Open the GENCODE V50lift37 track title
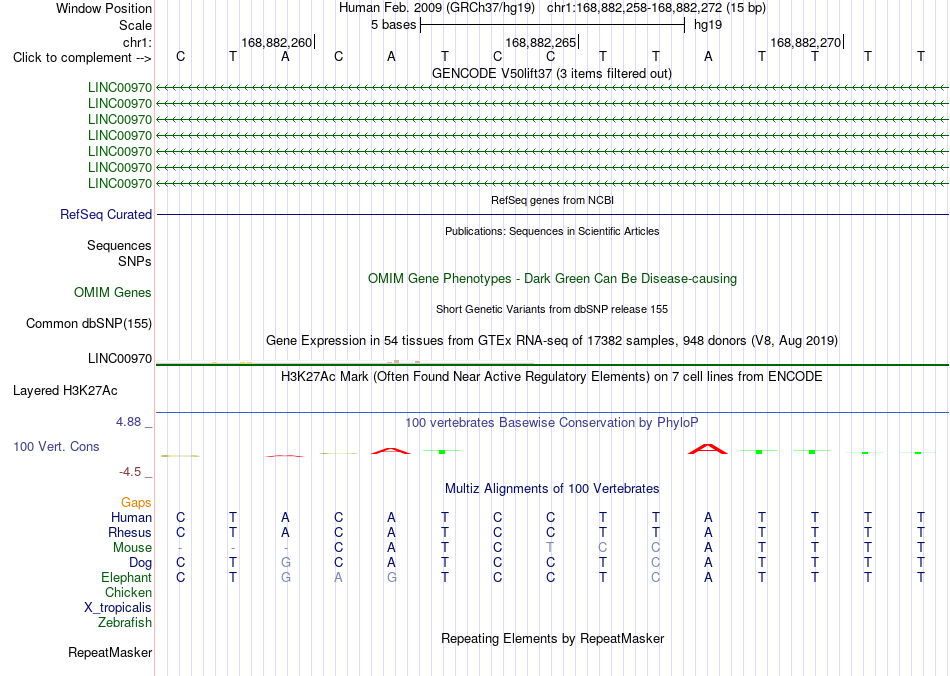Viewport: 950px width, 676px height. (x=552, y=73)
